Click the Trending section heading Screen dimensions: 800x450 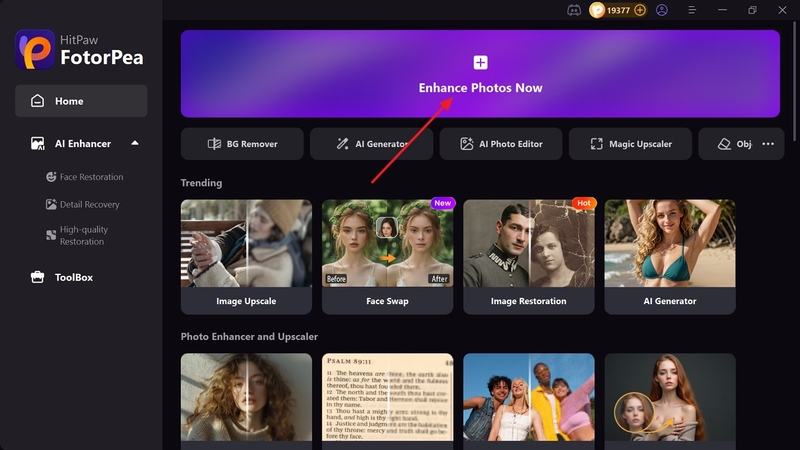(x=201, y=183)
